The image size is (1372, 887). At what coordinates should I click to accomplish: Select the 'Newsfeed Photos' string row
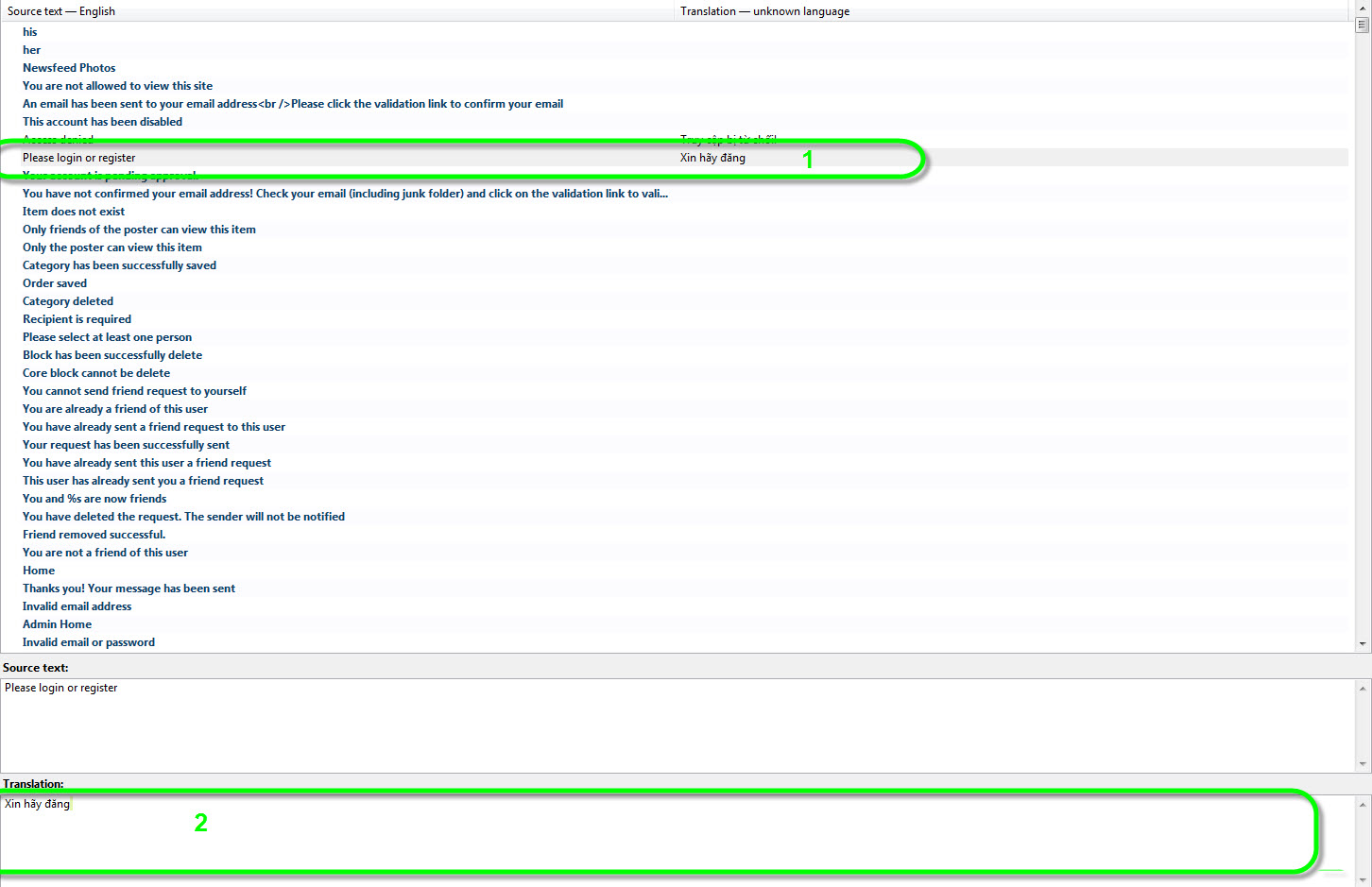pyautogui.click(x=69, y=68)
